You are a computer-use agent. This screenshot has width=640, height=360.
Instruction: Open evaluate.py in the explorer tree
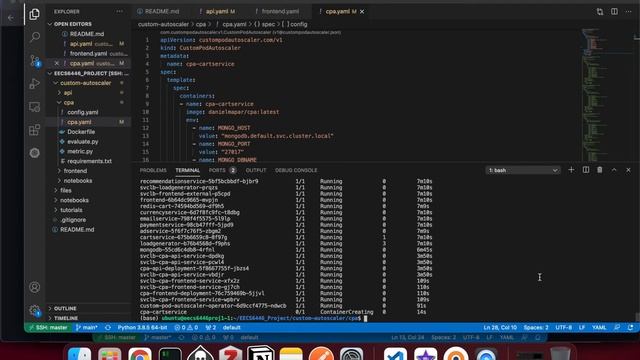click(x=82, y=142)
